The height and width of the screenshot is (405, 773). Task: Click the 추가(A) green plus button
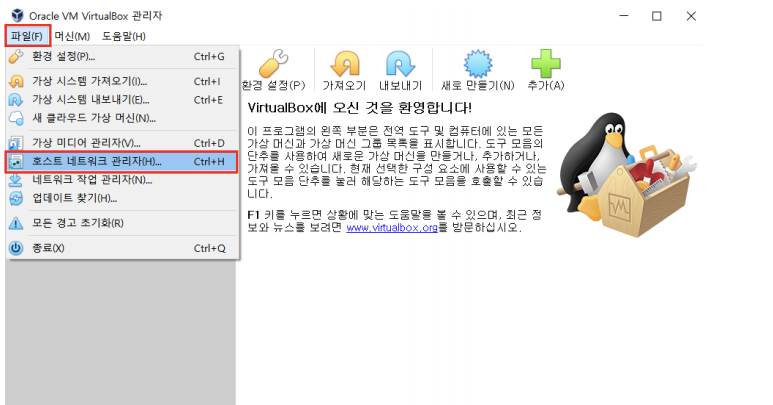pyautogui.click(x=546, y=70)
